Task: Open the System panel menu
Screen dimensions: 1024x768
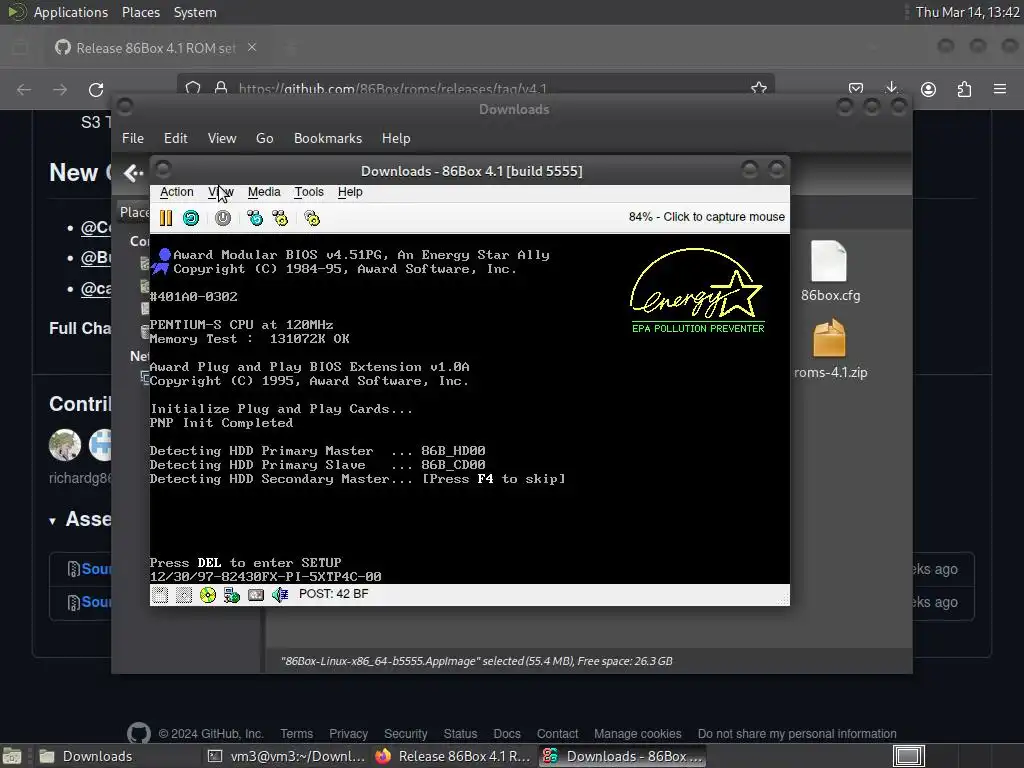Action: coord(195,12)
